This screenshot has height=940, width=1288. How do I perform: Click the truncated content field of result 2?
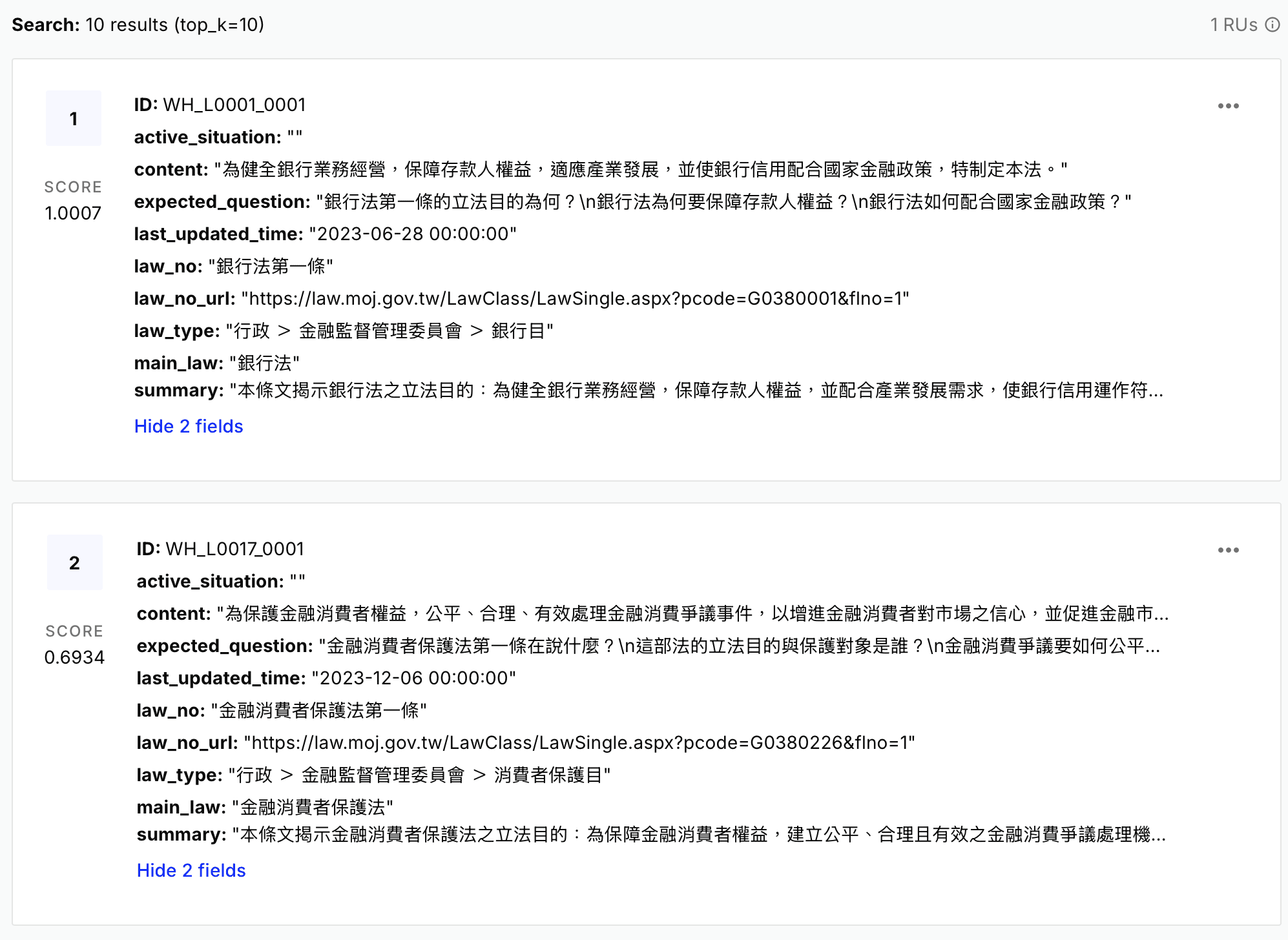pos(692,613)
